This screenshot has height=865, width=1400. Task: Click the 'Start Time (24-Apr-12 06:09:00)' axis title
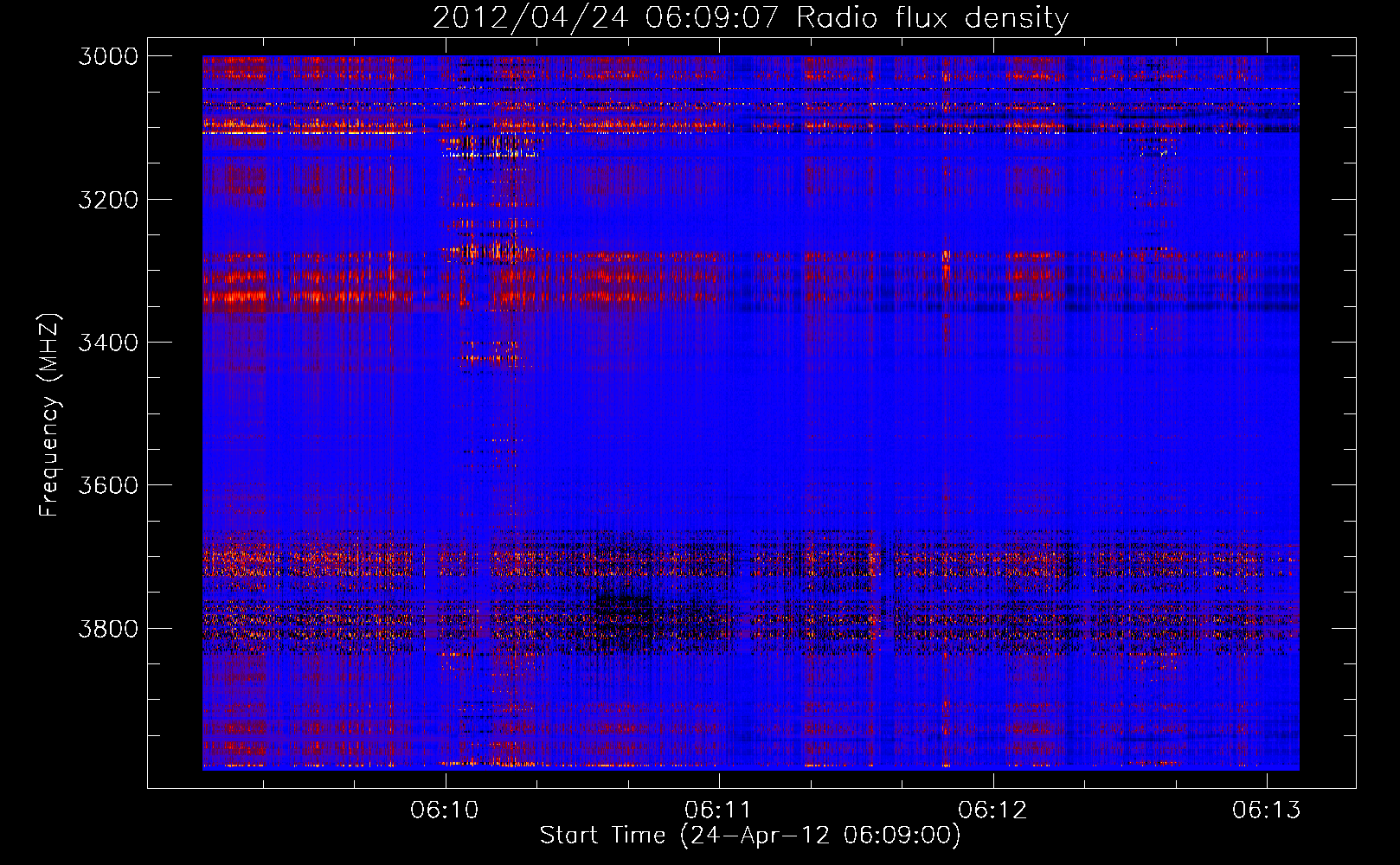click(x=750, y=836)
